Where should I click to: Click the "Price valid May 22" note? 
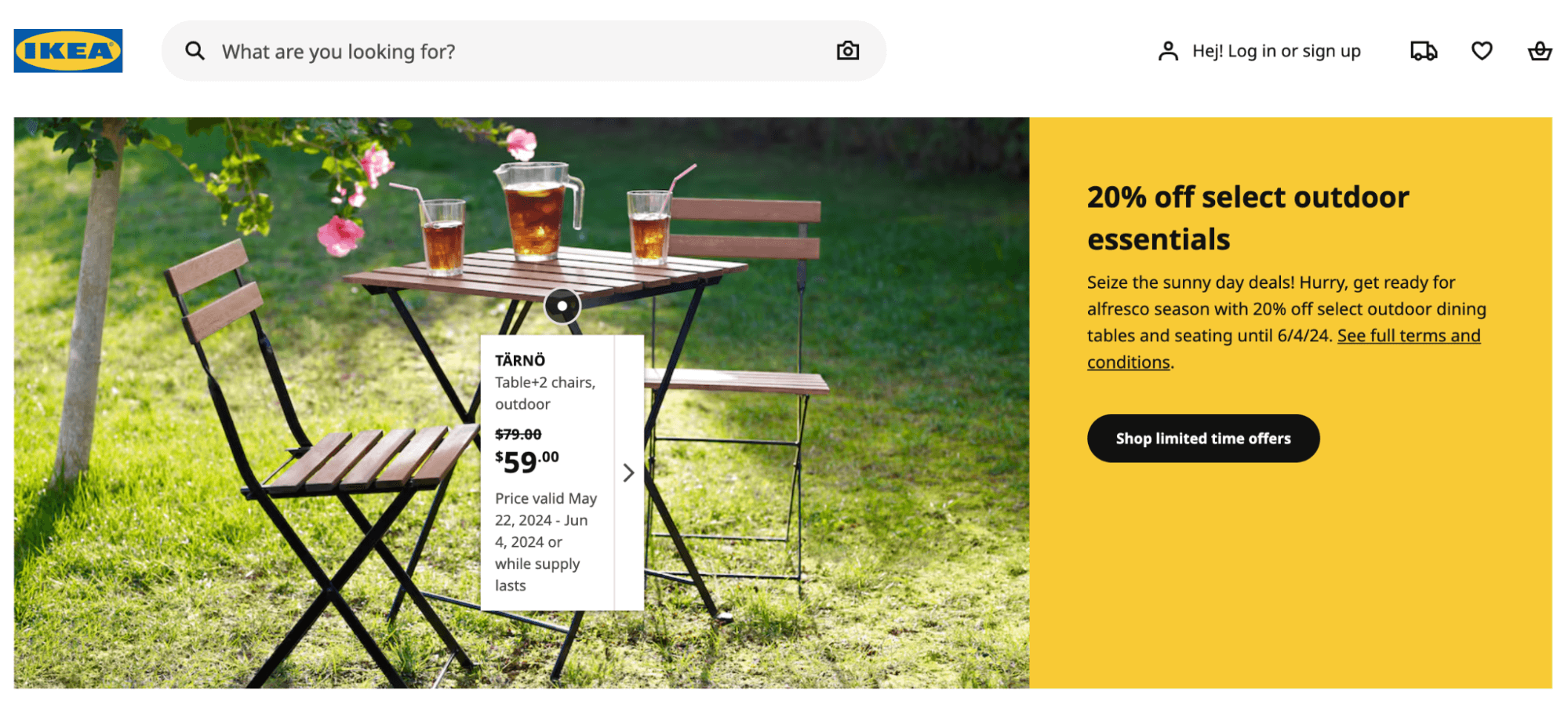(546, 541)
